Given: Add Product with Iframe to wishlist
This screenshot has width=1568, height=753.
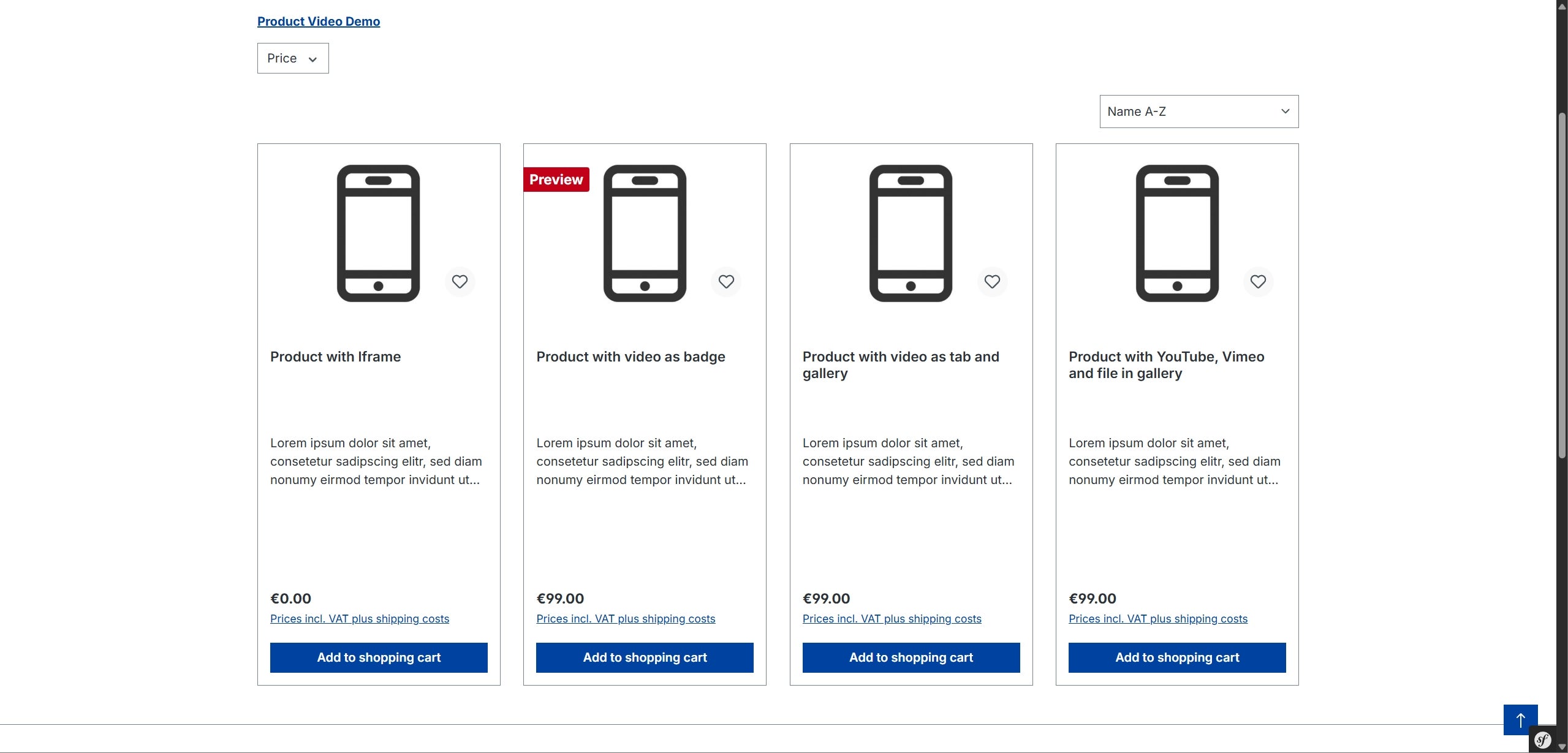Looking at the screenshot, I should [x=460, y=282].
